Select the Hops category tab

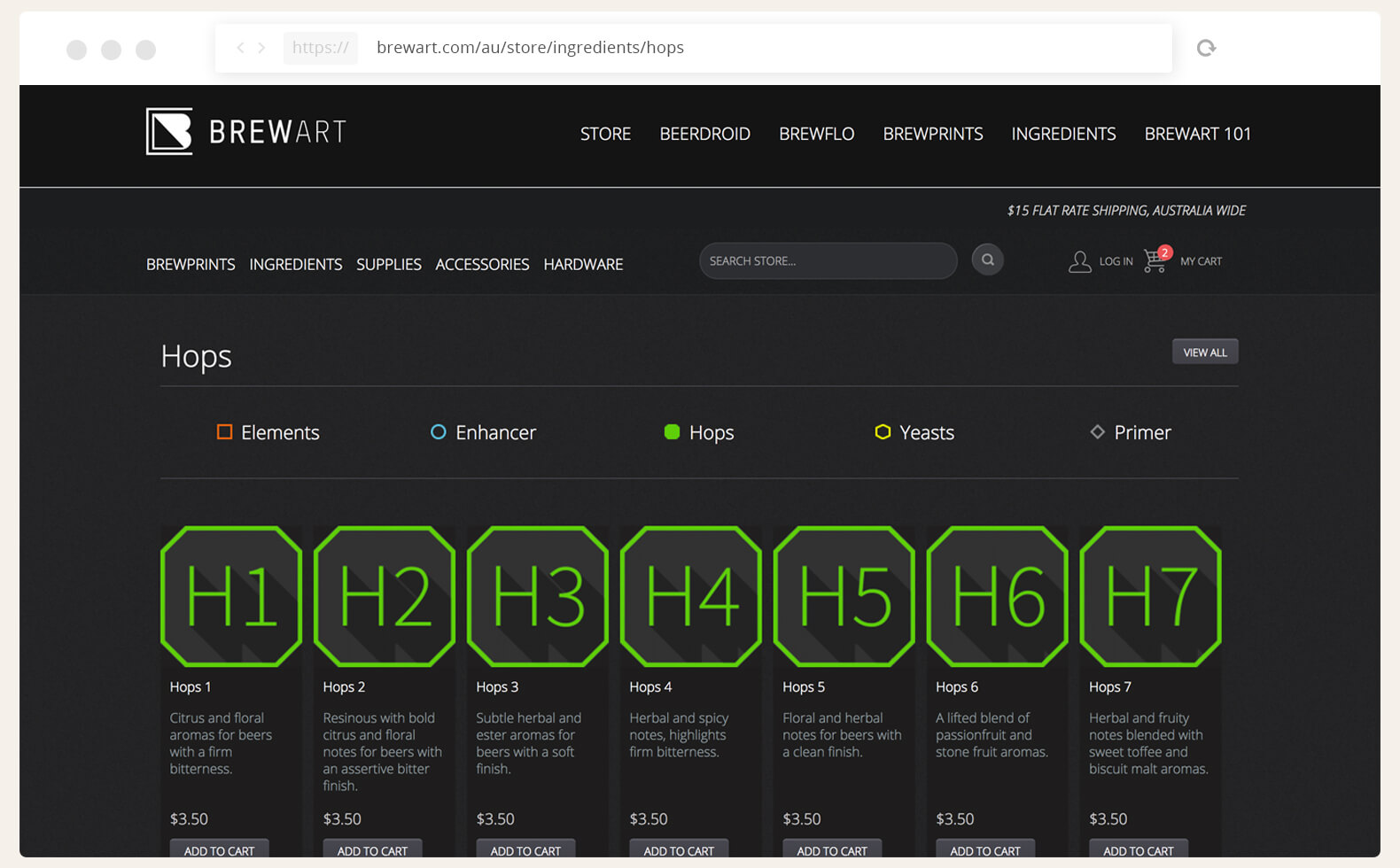[x=699, y=432]
